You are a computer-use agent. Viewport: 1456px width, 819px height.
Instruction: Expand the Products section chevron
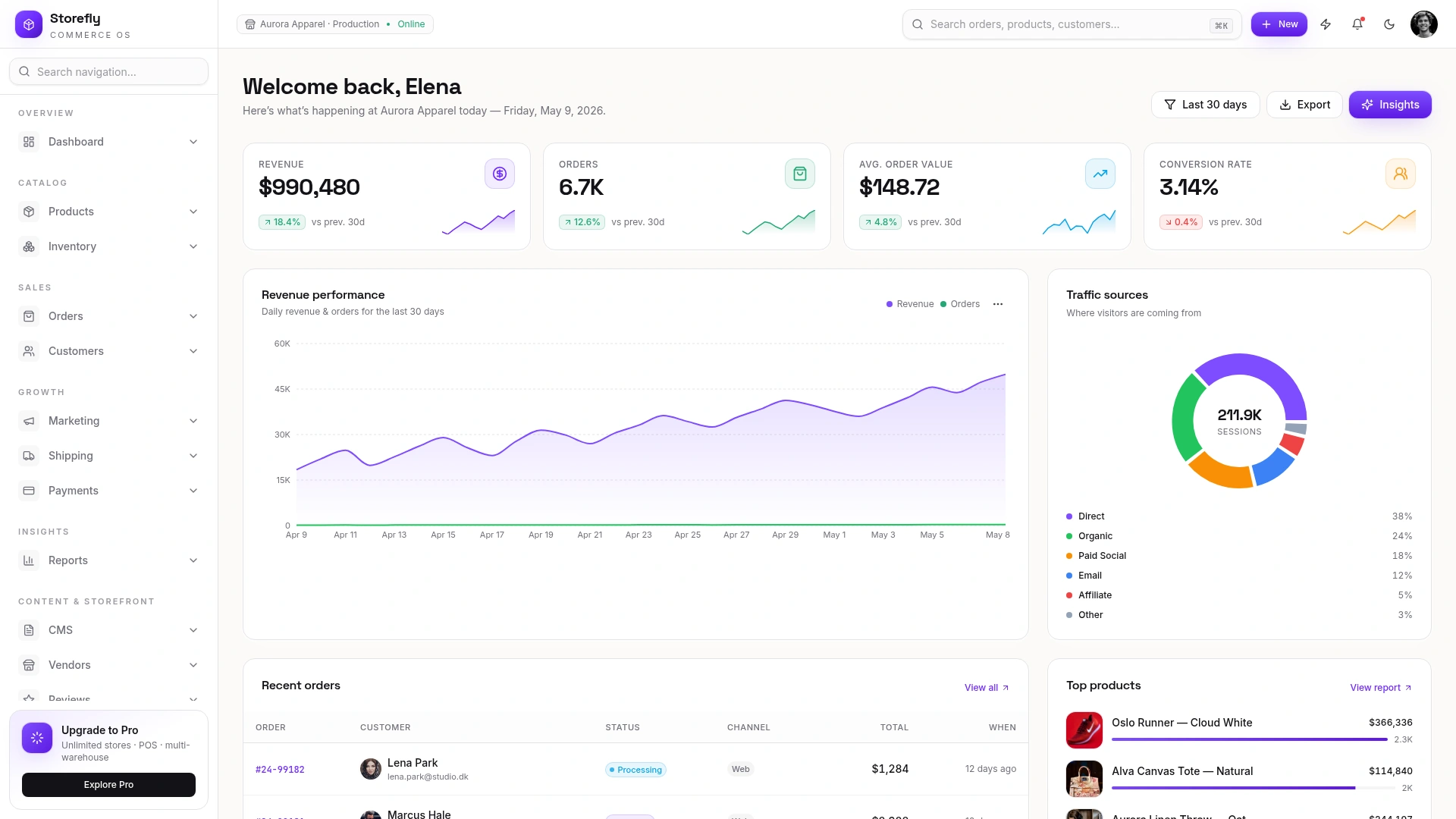click(x=193, y=212)
